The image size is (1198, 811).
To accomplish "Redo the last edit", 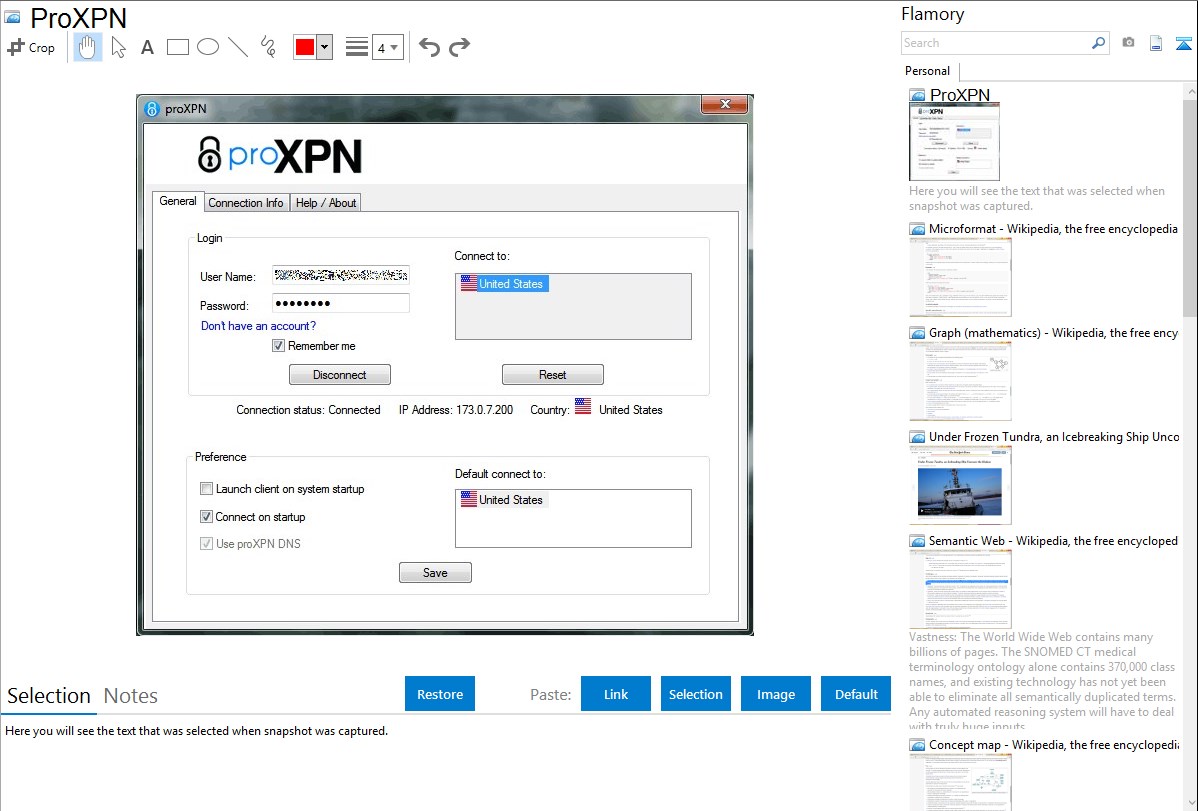I will click(459, 47).
